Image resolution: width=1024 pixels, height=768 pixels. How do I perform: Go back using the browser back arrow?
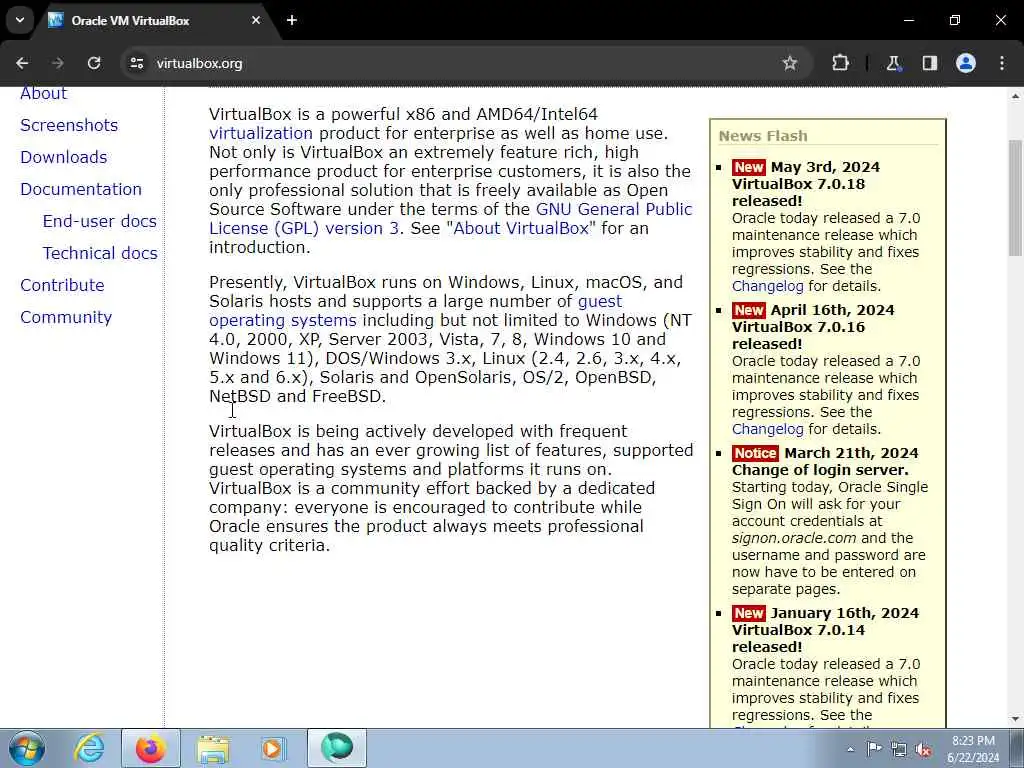click(x=22, y=63)
